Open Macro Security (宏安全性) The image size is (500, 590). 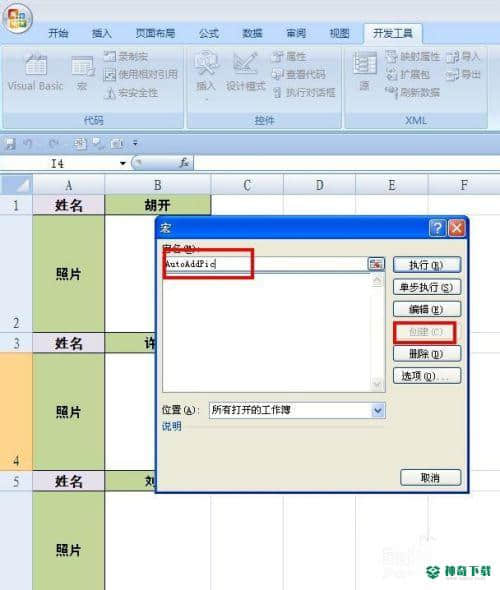(131, 93)
